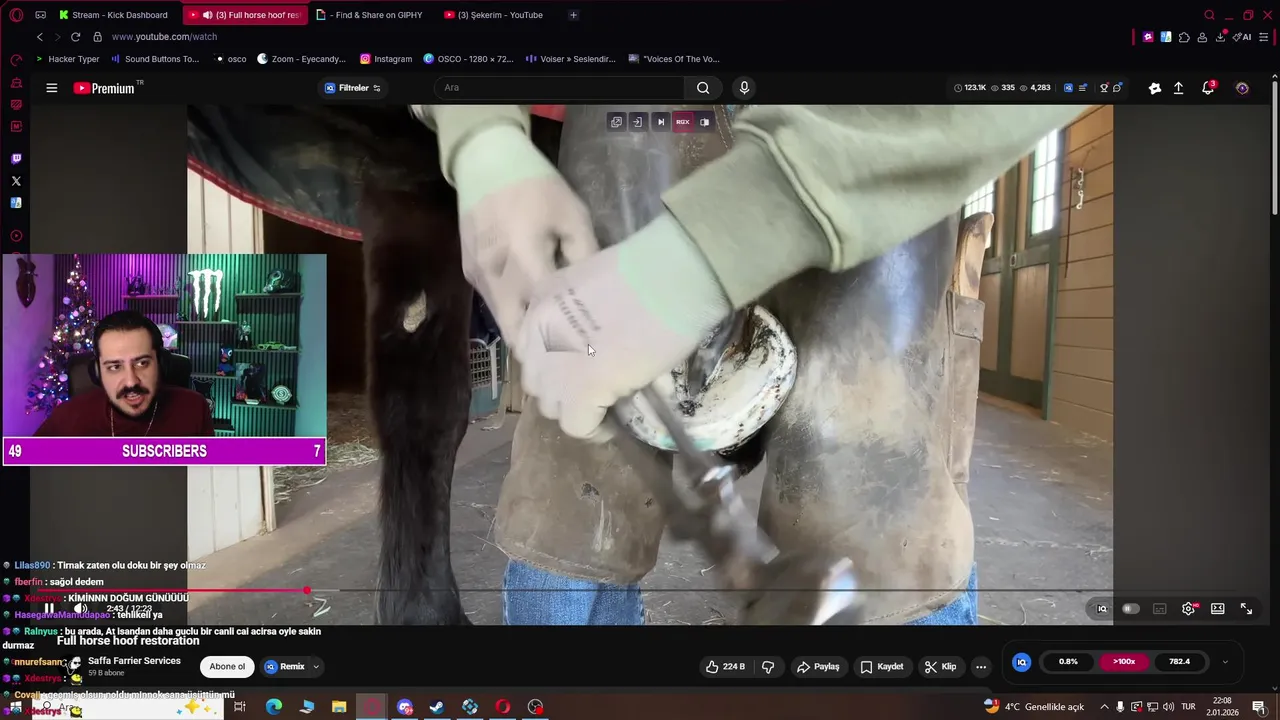The width and height of the screenshot is (1280, 720).
Task: Switch to the Şekerim - YouTube tab
Action: click(495, 15)
